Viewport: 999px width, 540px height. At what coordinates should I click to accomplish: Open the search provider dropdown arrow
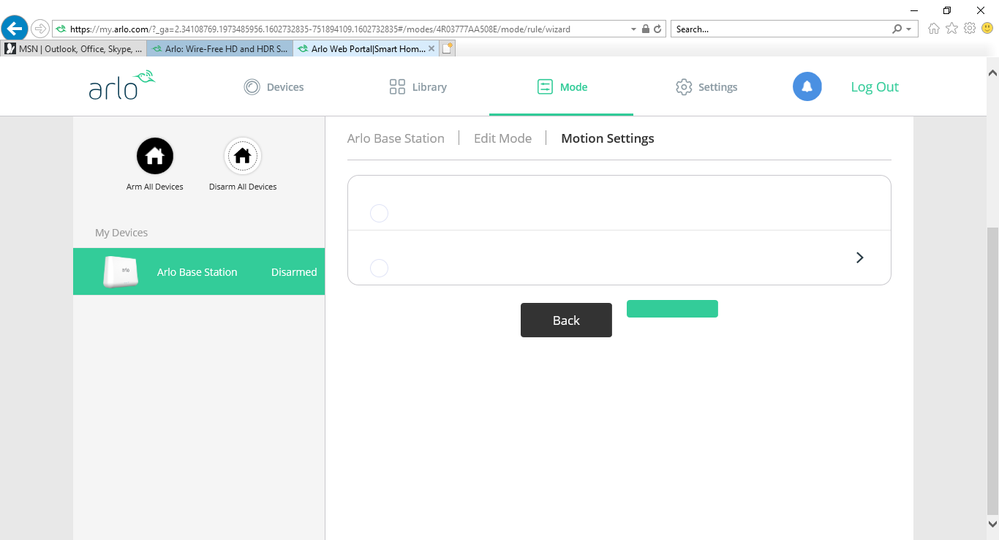click(909, 29)
